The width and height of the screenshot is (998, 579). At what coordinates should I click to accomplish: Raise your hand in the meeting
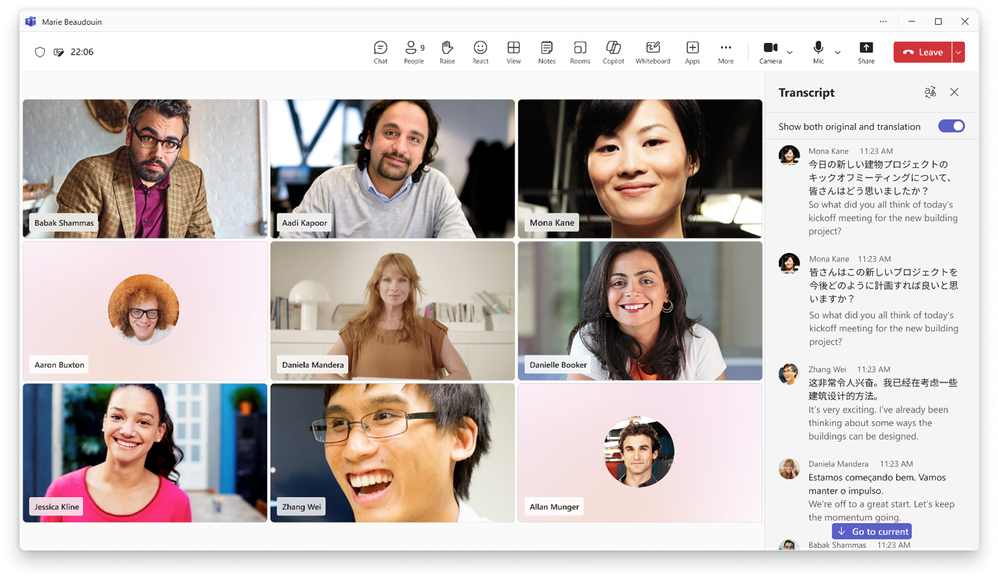pyautogui.click(x=447, y=52)
